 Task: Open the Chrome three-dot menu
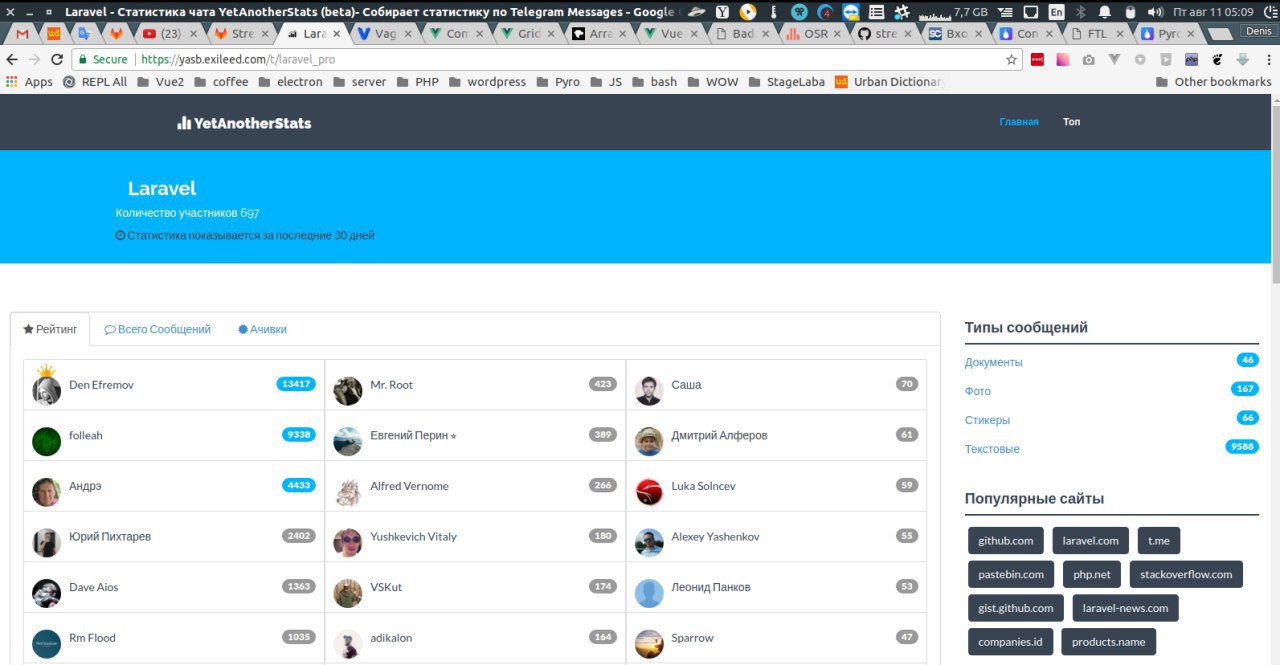tap(1268, 60)
